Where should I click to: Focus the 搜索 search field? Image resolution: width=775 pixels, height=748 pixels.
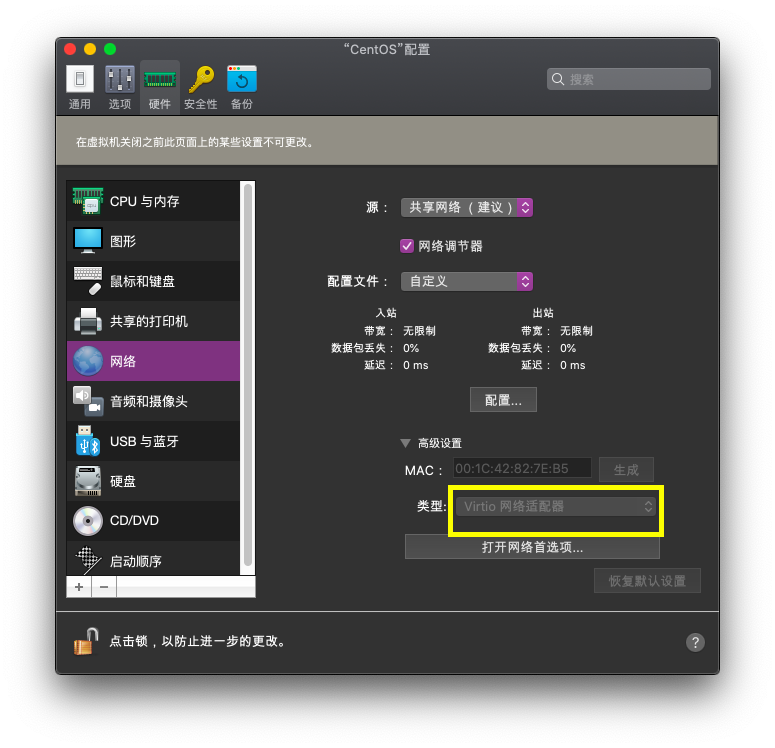click(629, 79)
